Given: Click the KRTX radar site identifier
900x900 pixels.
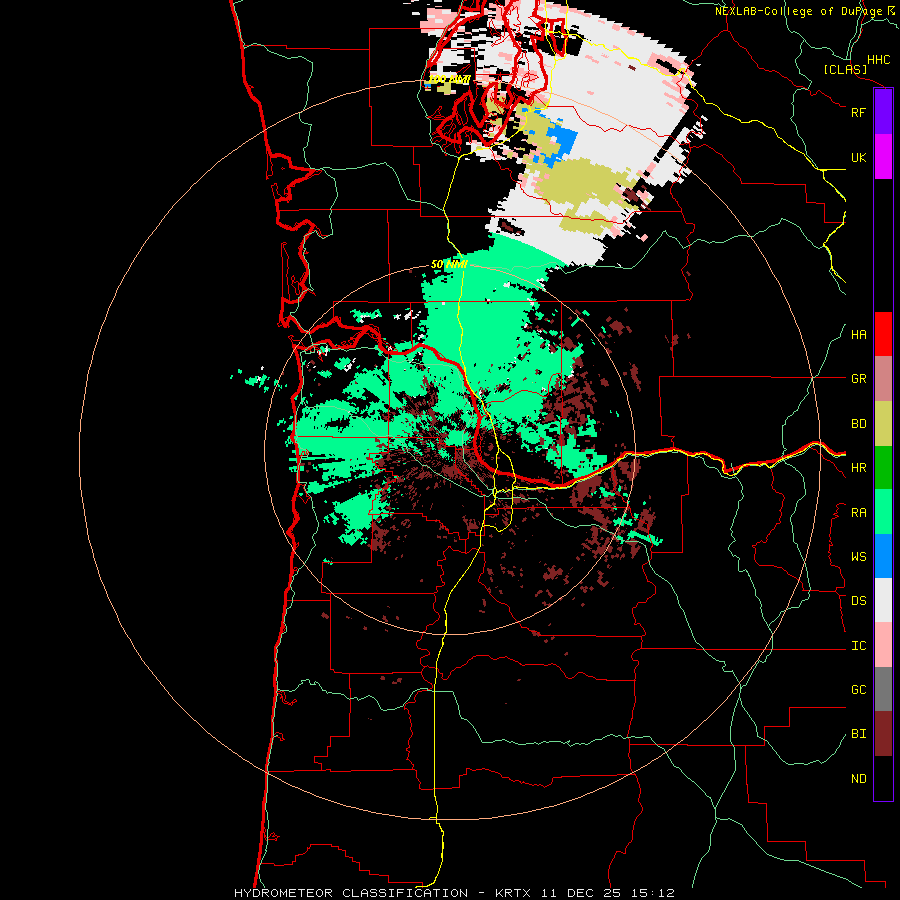Looking at the screenshot, I should (515, 893).
